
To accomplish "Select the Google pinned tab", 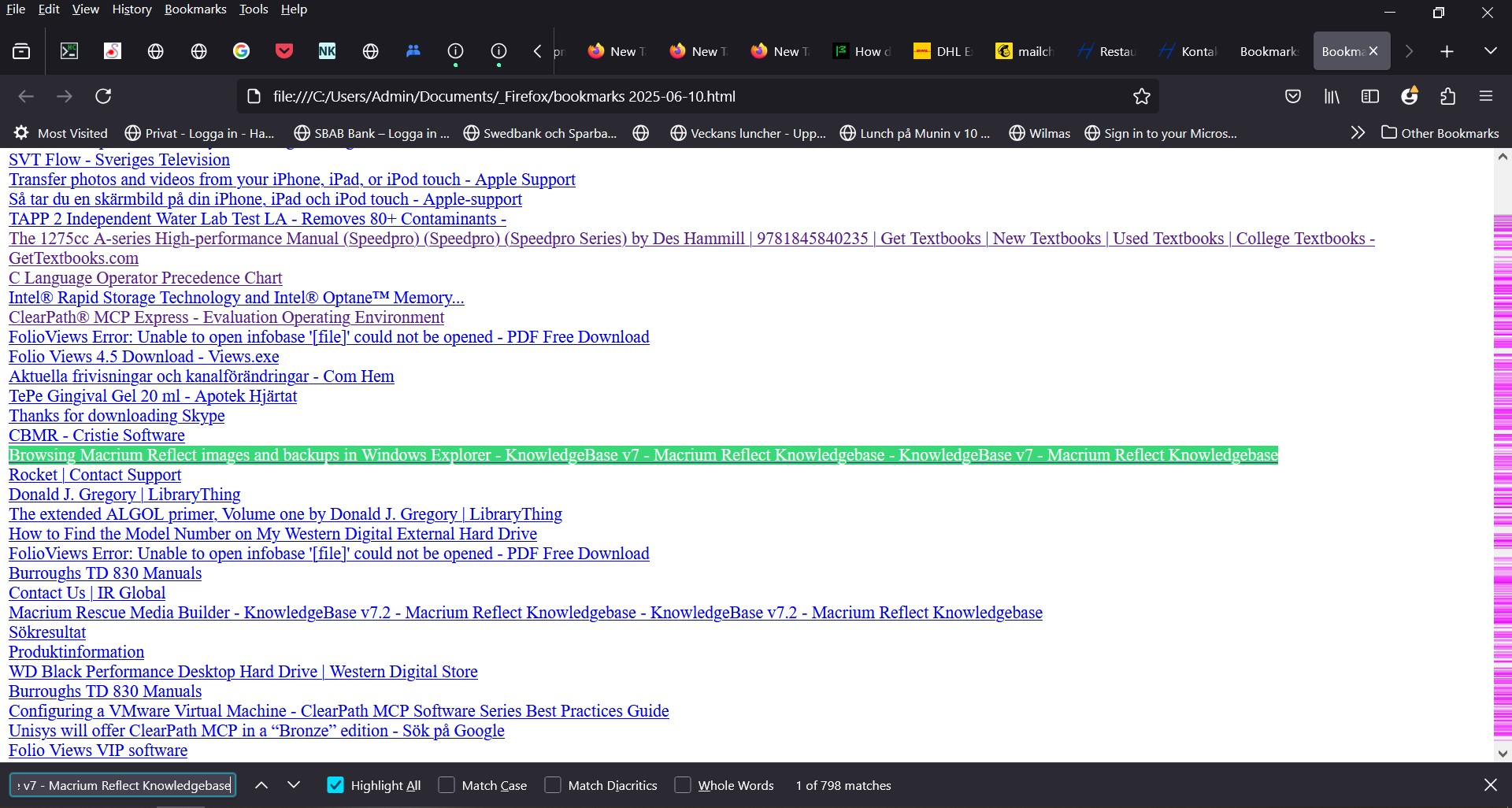I will [x=242, y=51].
